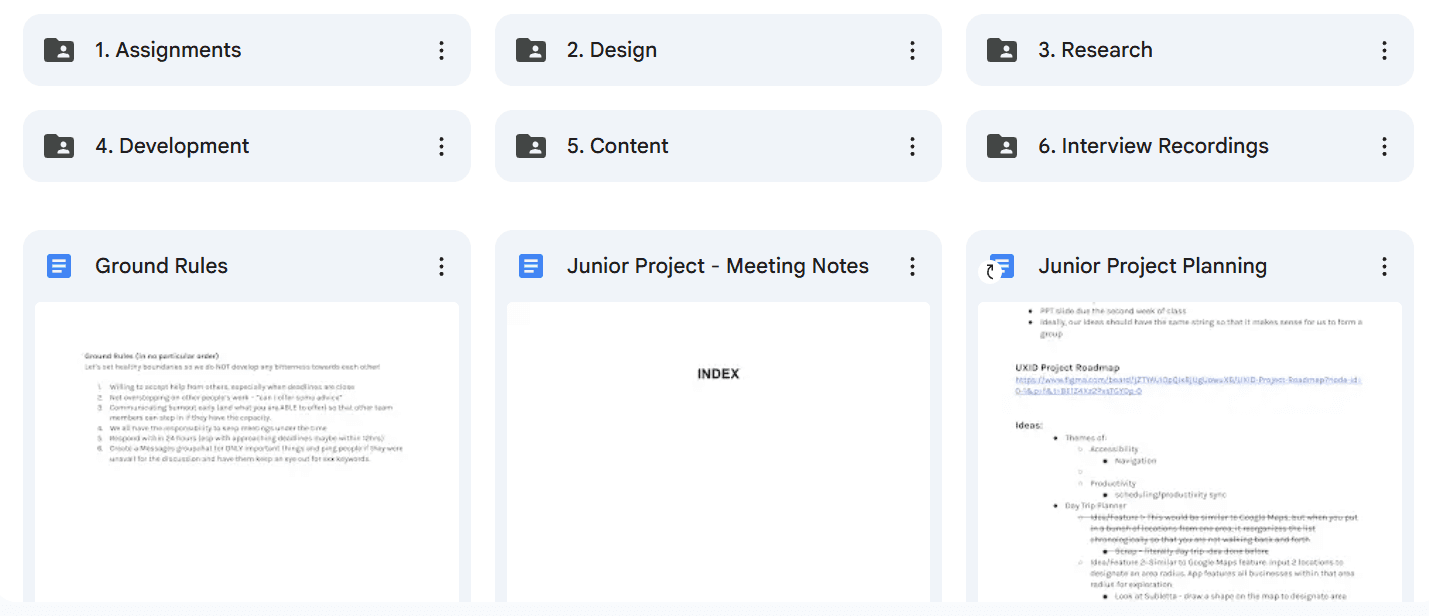
Task: Open the Ground Rules document preview
Action: click(246, 450)
